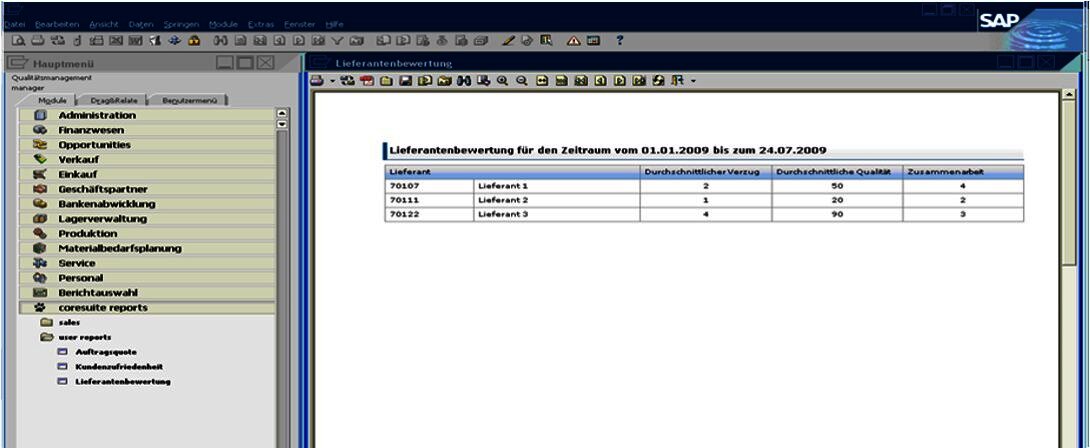Screen dimensions: 1090x448
Task: Click the lock screen padlock icon
Action: (195, 40)
